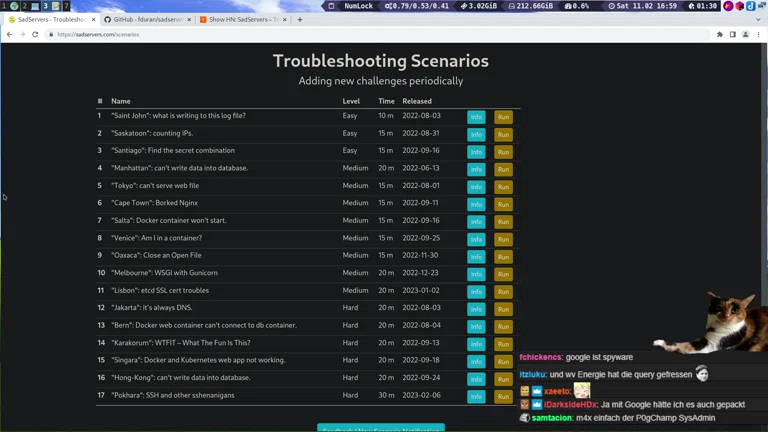
Task: Open a new browser tab
Action: [x=299, y=19]
